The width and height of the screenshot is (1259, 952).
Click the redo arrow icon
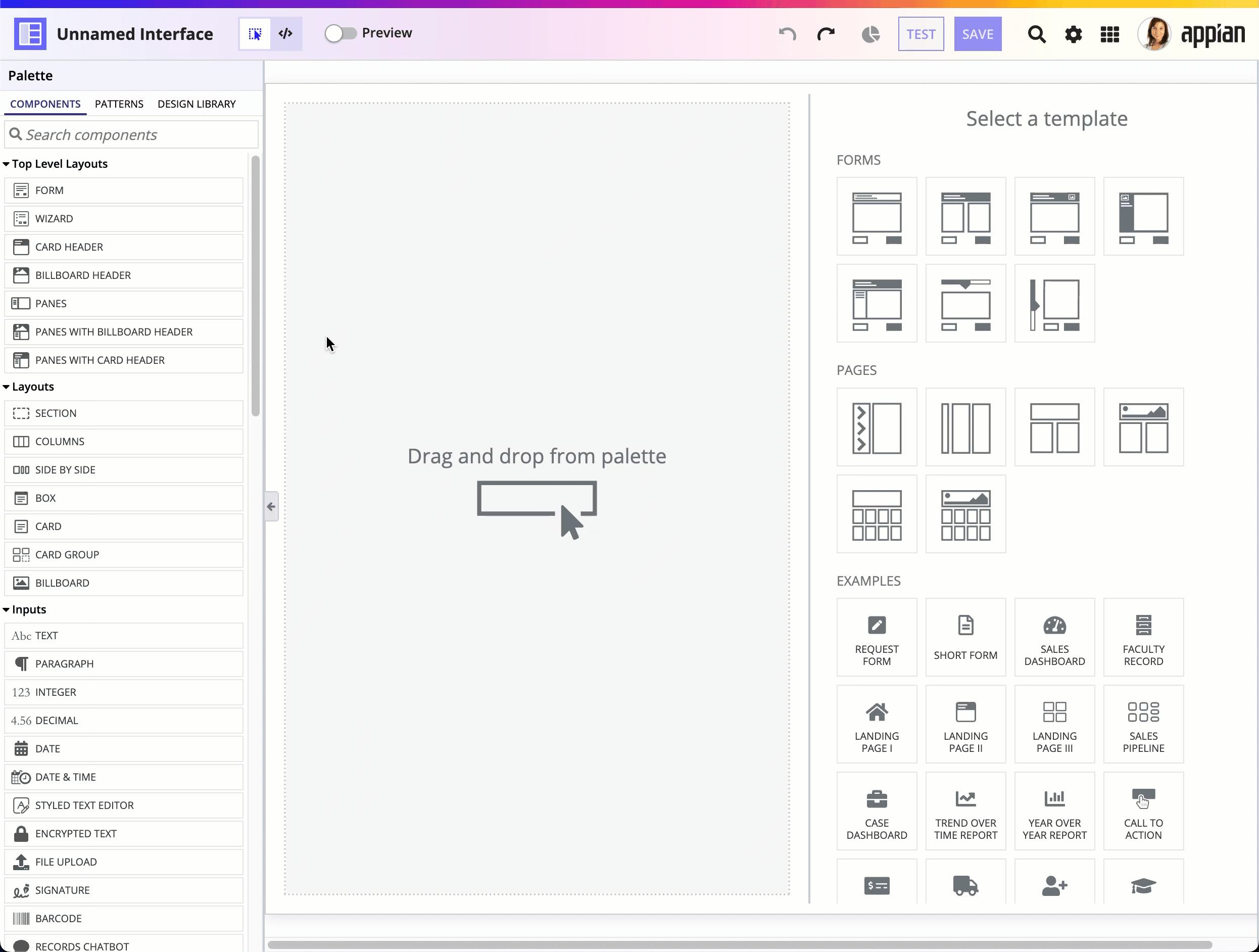(826, 34)
